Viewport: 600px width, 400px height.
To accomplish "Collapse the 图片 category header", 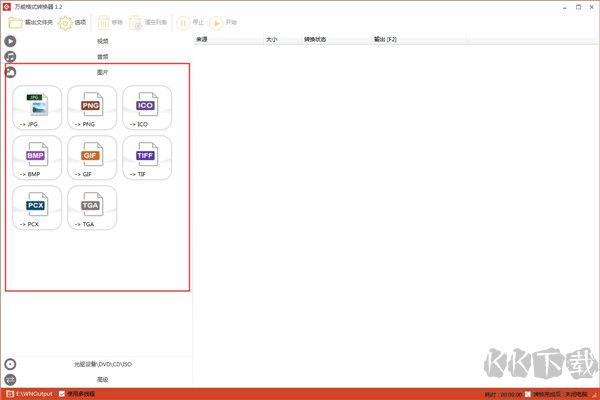I will point(102,73).
